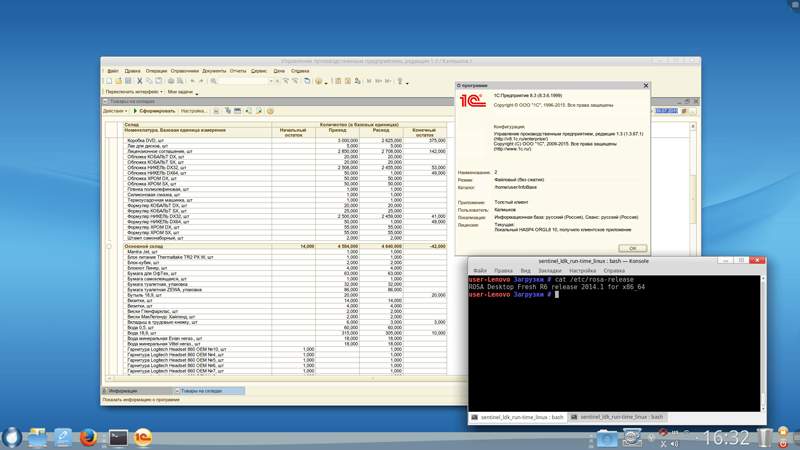Click the Сформировать button
The image size is (800, 450).
pyautogui.click(x=154, y=111)
